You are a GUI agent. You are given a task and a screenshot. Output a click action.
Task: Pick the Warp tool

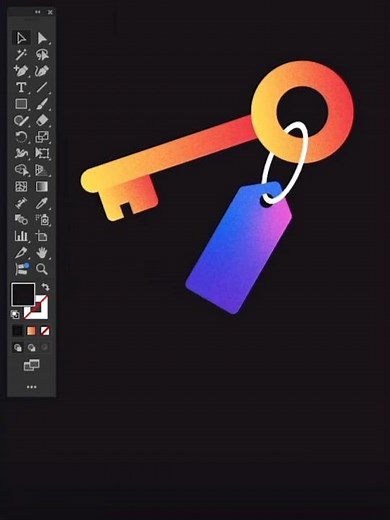point(21,153)
